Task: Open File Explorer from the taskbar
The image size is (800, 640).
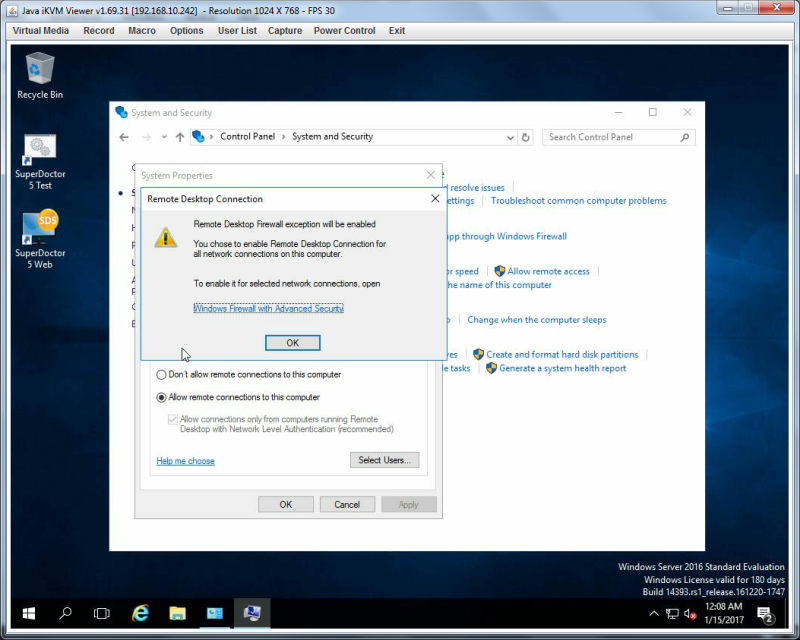Action: click(178, 613)
